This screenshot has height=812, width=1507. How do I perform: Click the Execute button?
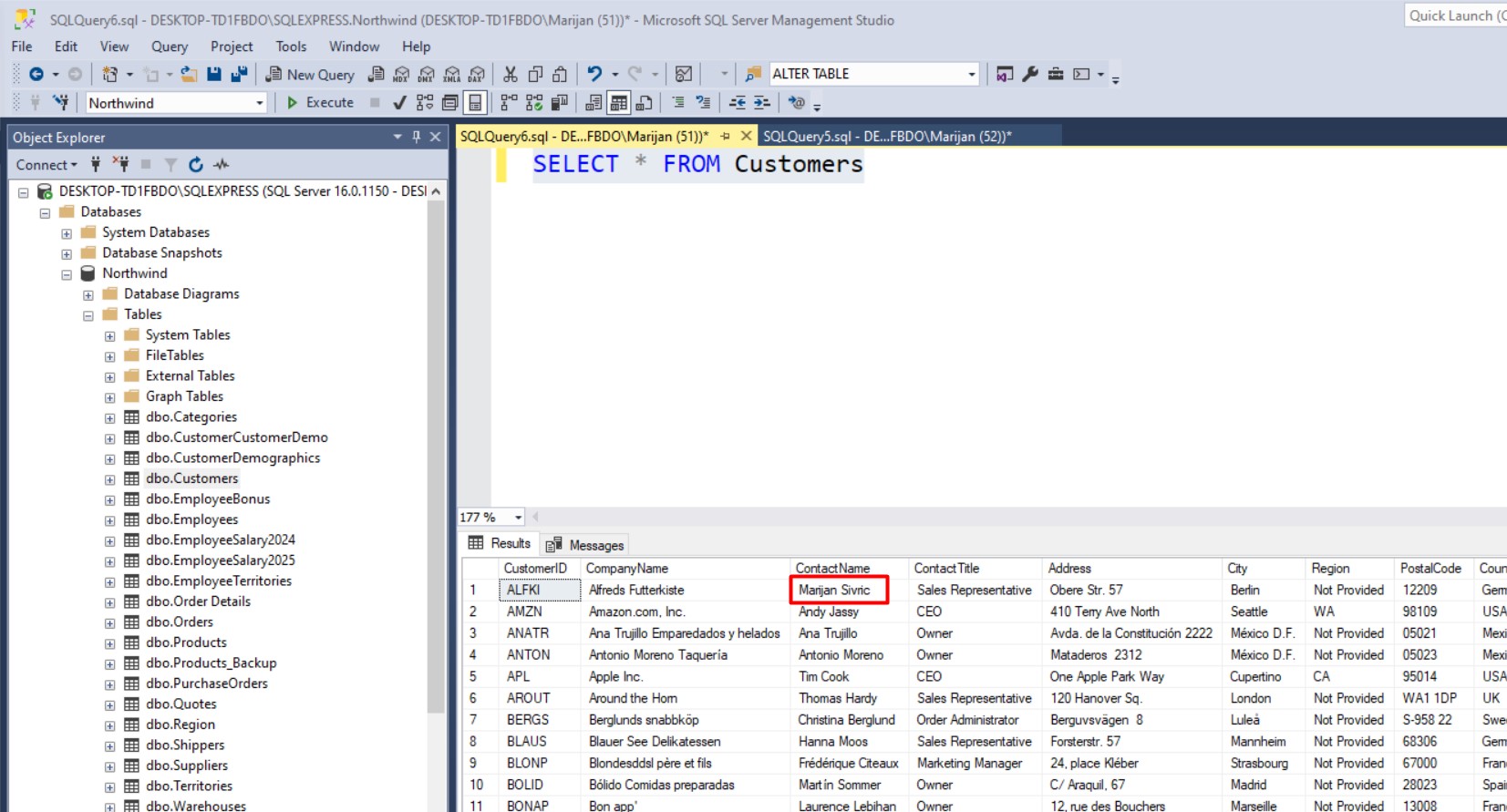pos(320,103)
